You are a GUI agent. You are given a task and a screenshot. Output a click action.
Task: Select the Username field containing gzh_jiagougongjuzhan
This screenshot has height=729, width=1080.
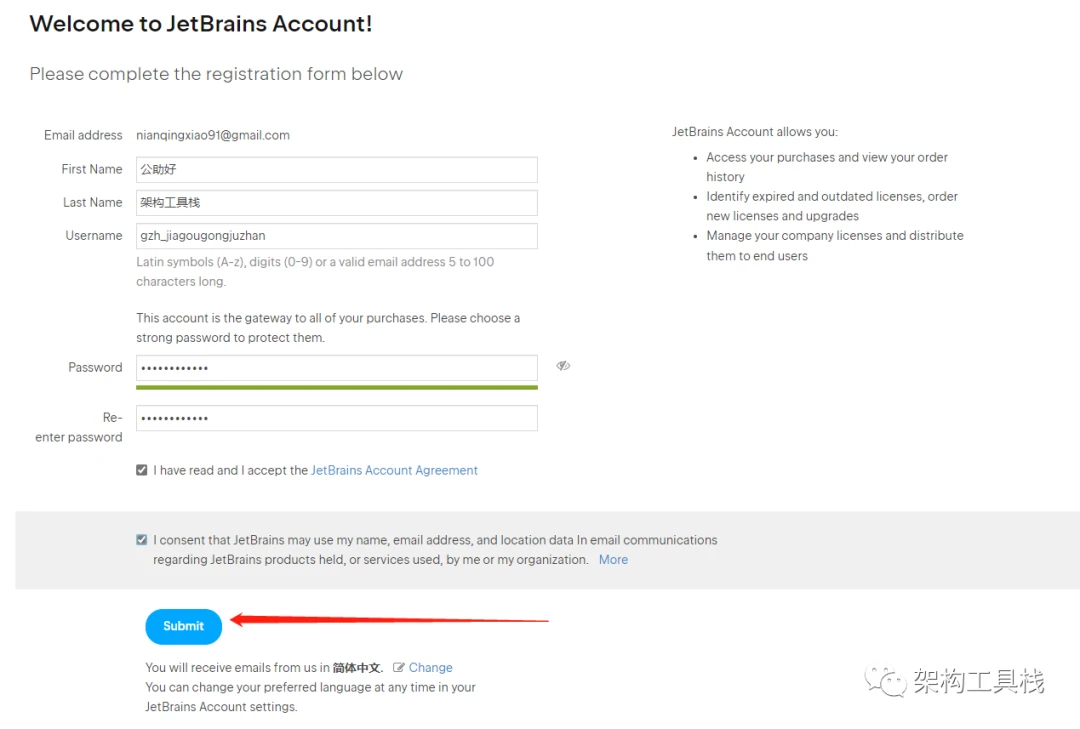coord(337,236)
